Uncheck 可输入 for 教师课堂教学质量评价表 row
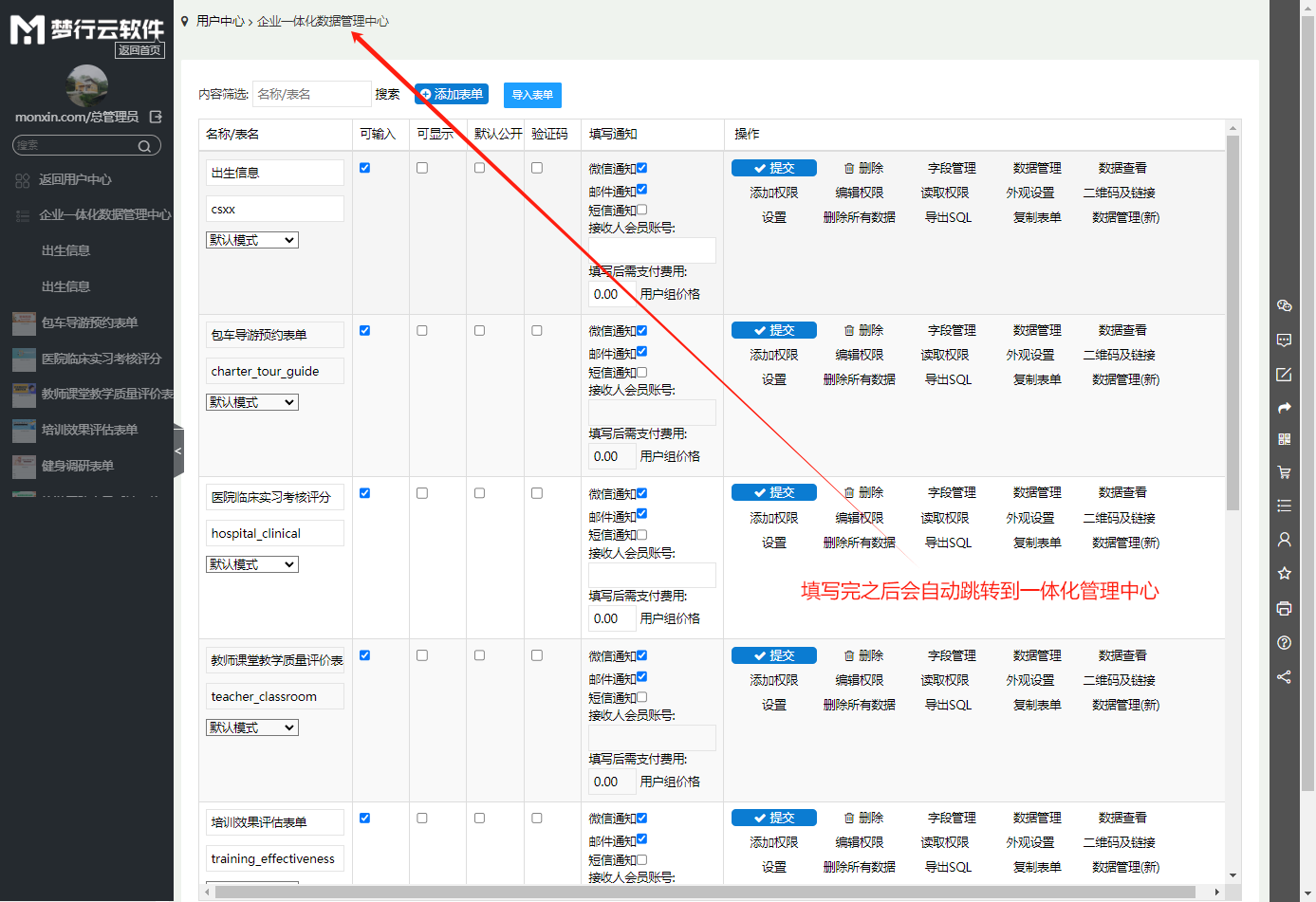 pyautogui.click(x=364, y=655)
